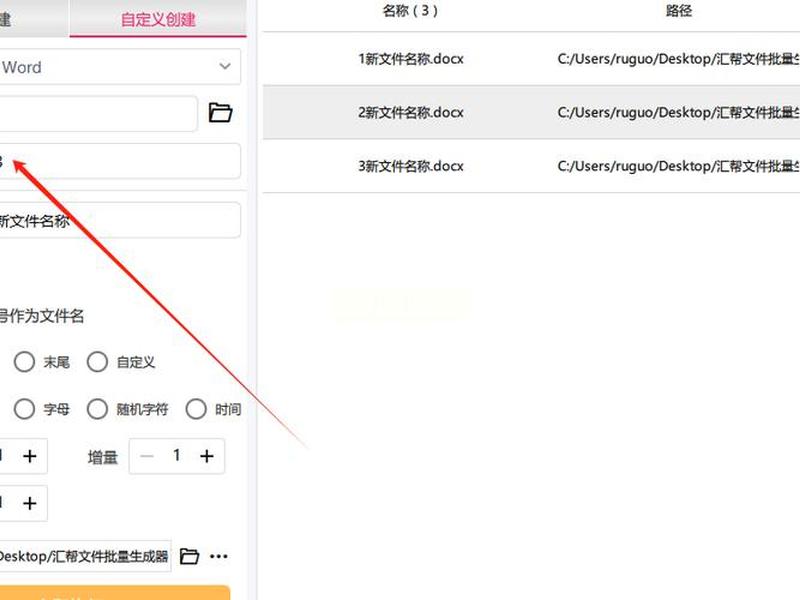Click the chevron arrow of the Word dropdown

click(224, 66)
